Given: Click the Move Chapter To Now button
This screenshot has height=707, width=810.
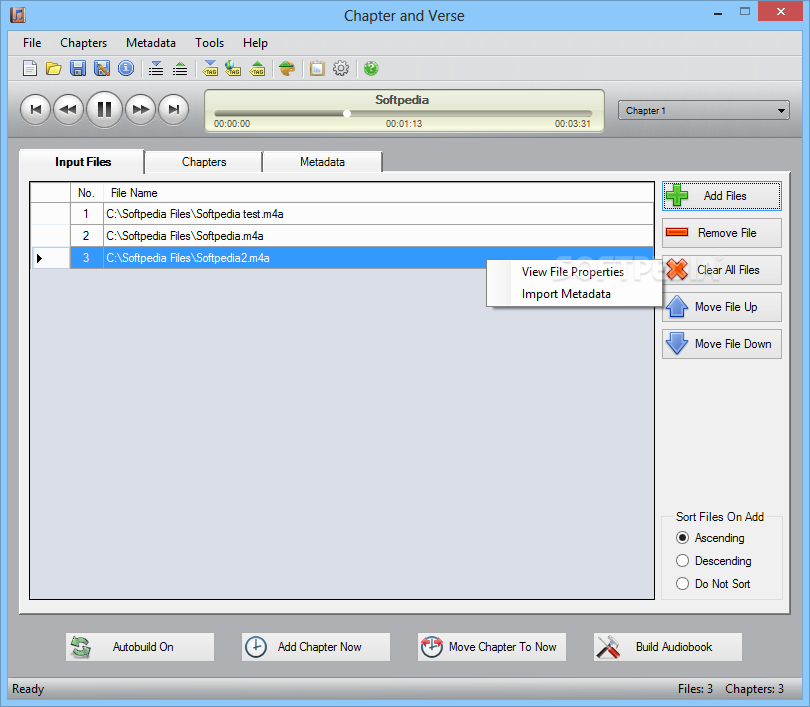Looking at the screenshot, I should (x=492, y=647).
